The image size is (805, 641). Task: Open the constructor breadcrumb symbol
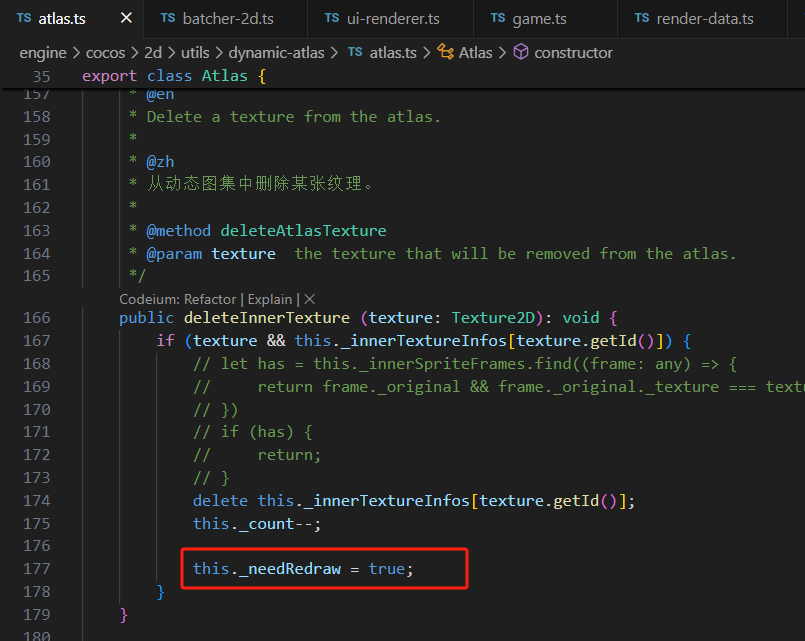tap(573, 52)
